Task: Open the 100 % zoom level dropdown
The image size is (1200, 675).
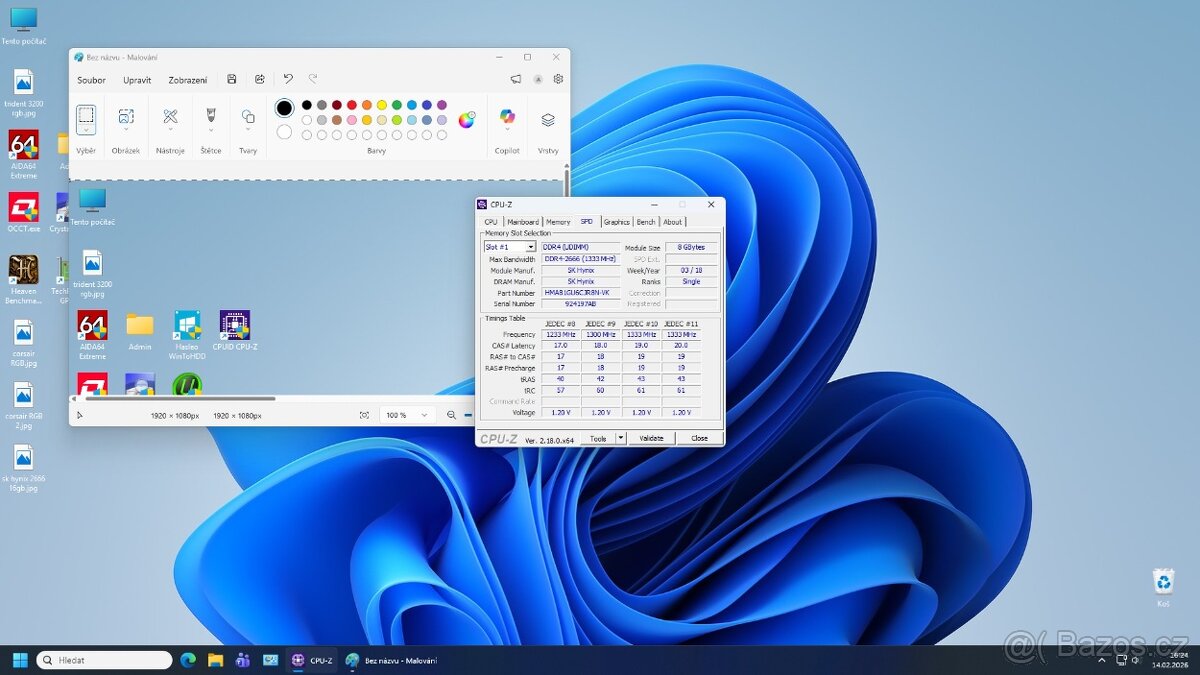Action: point(408,415)
